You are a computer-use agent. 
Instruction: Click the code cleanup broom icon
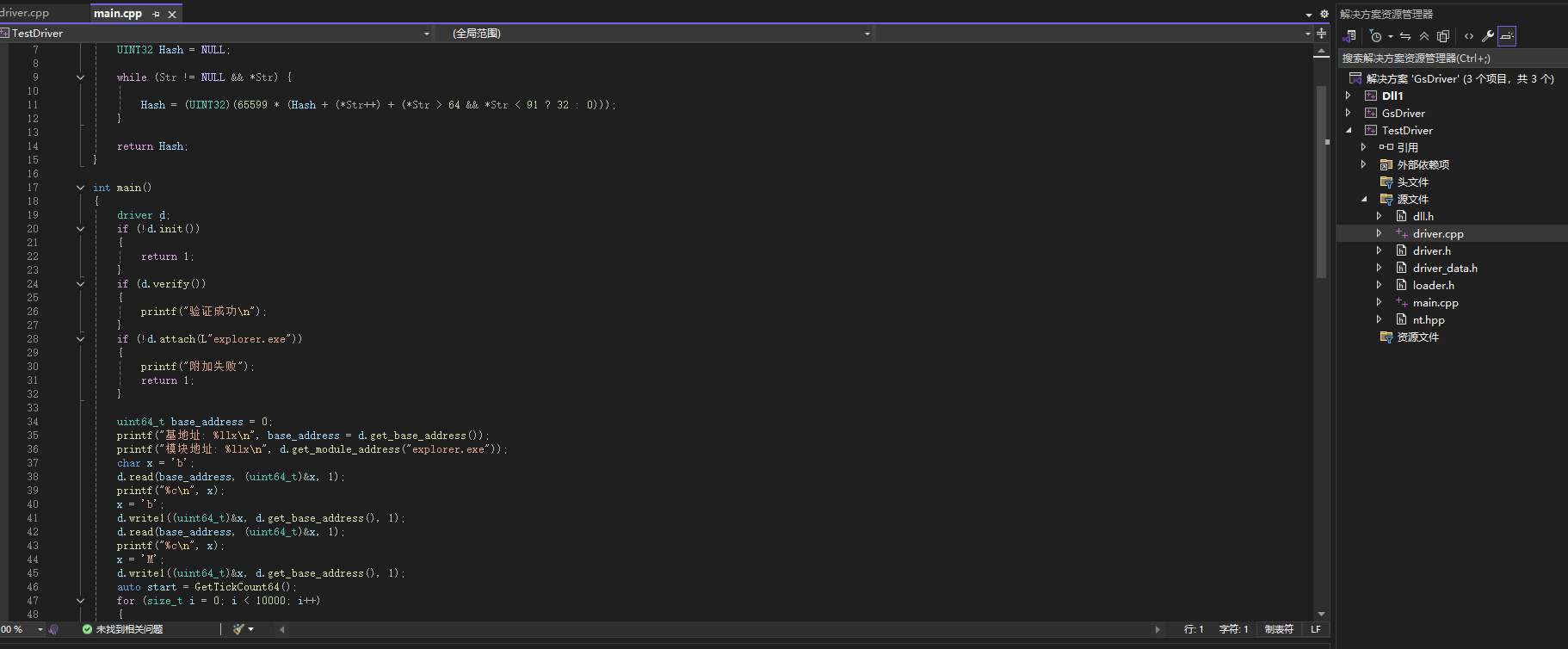[x=238, y=629]
